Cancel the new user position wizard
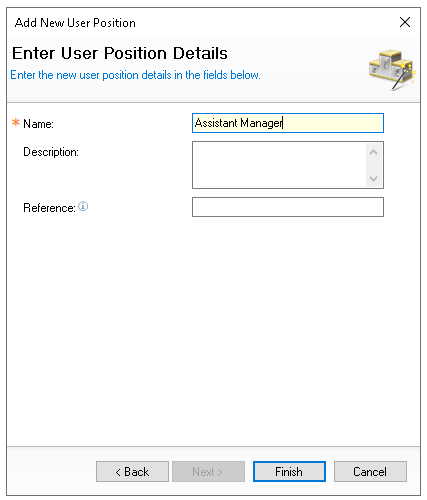Screen dimensions: 427x500 [x=370, y=472]
